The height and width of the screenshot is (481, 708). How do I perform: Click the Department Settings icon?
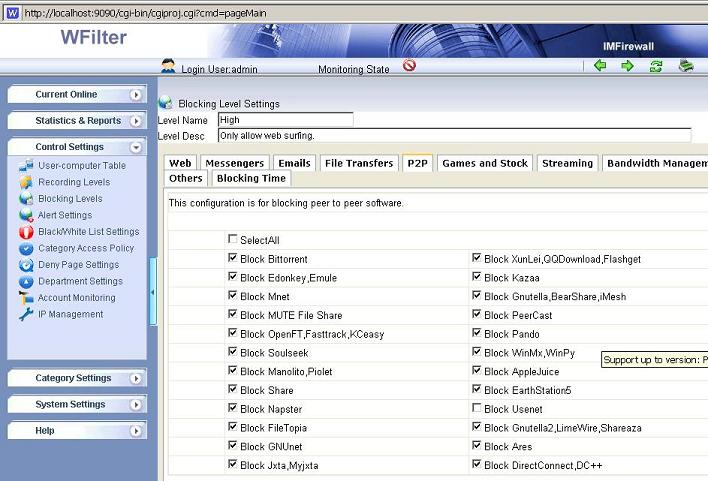click(26, 281)
